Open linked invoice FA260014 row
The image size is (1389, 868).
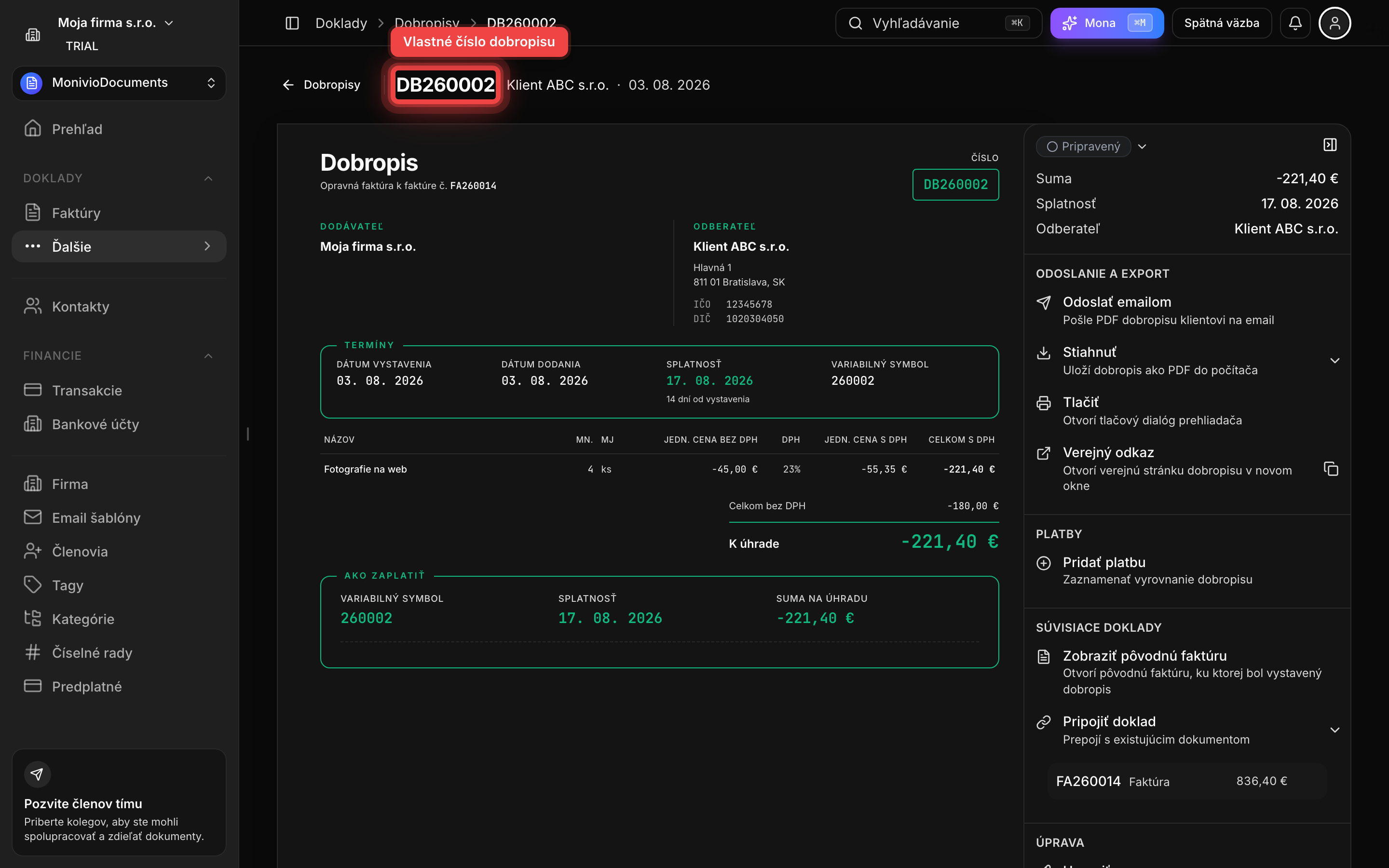(x=1187, y=781)
